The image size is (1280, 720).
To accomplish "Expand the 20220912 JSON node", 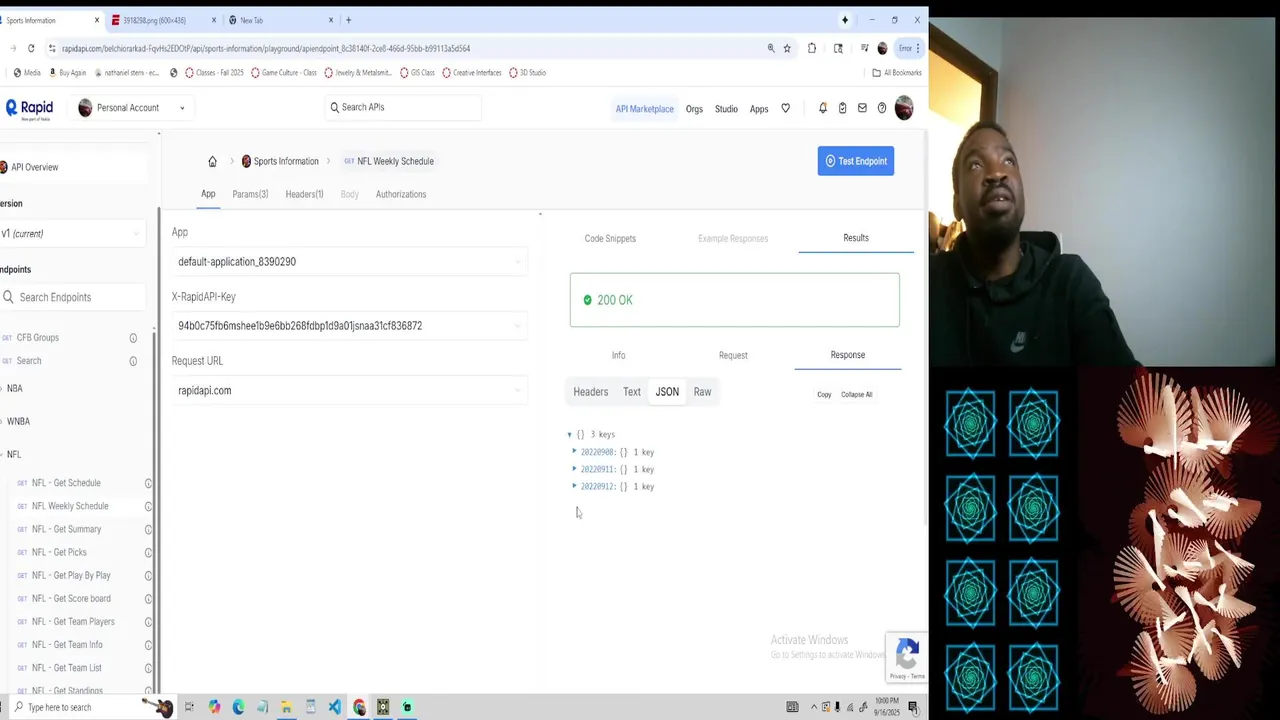I will (x=575, y=486).
